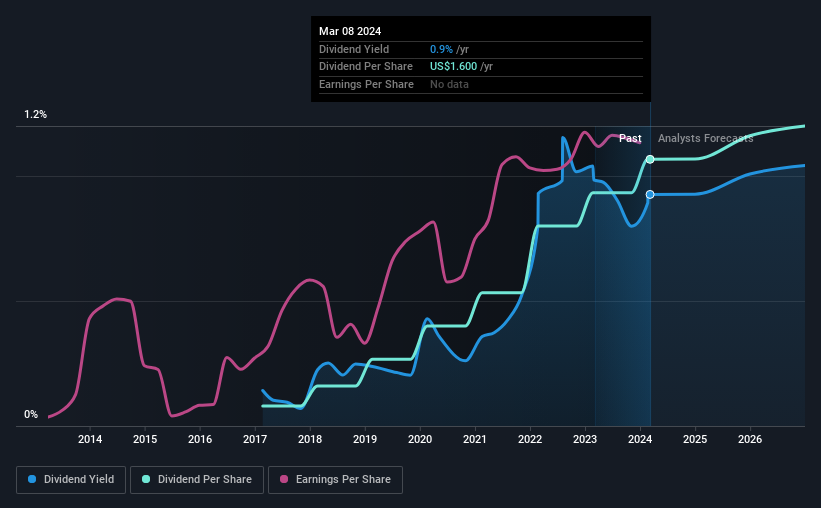Click the 2024 x-axis label
Viewport: 821px width, 508px height.
tap(640, 439)
